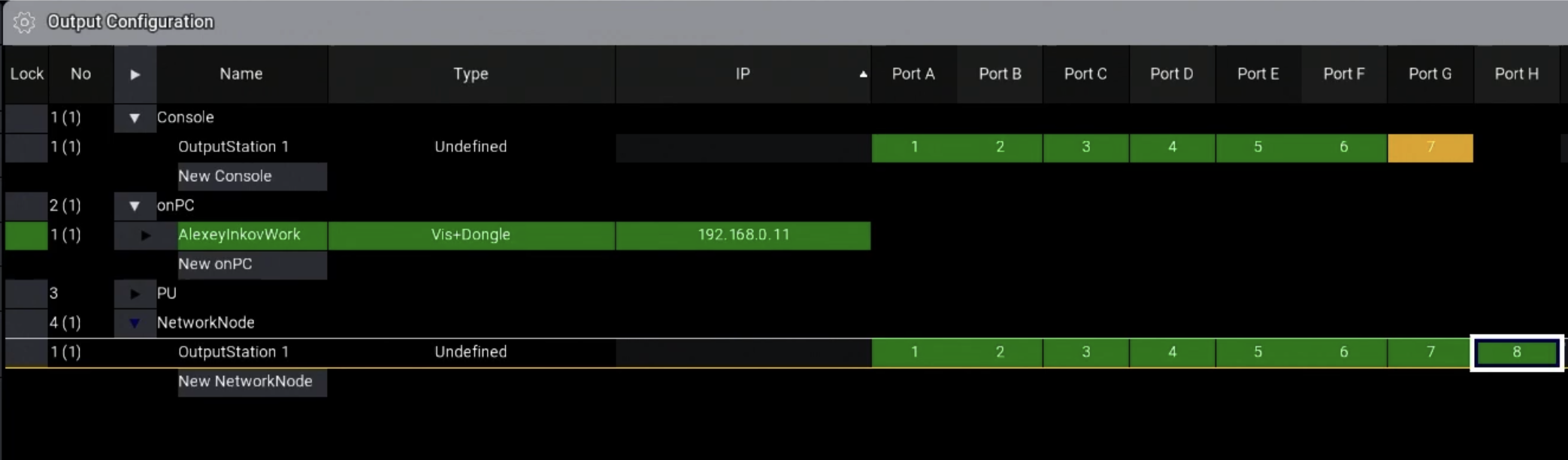Select the Name column header
The height and width of the screenshot is (460, 1568).
[241, 74]
